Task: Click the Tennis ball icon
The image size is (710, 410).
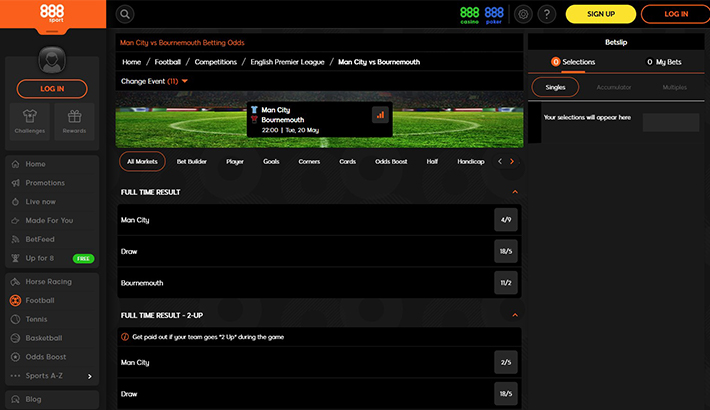Action: tap(15, 319)
